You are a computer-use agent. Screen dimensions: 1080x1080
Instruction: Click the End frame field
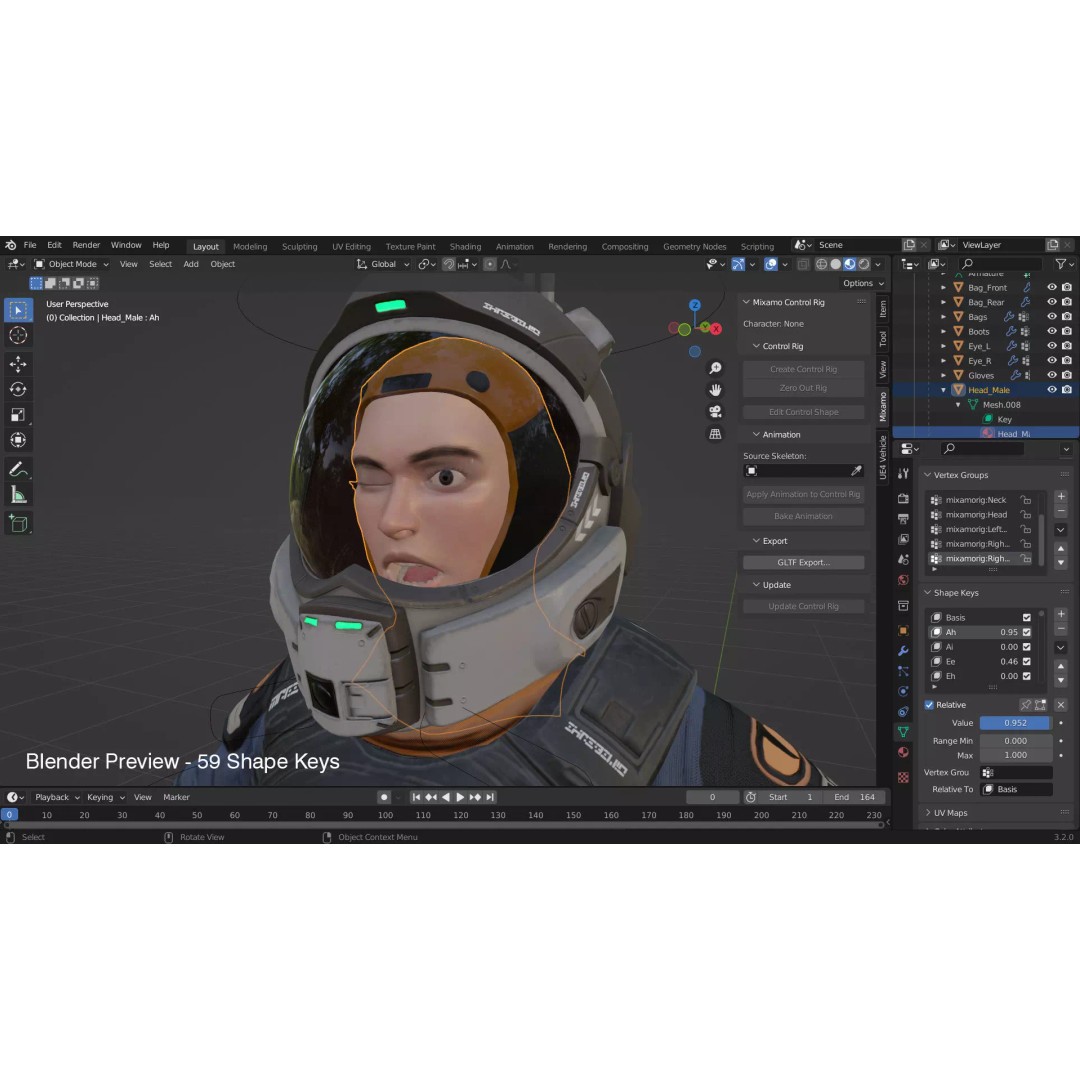point(855,798)
